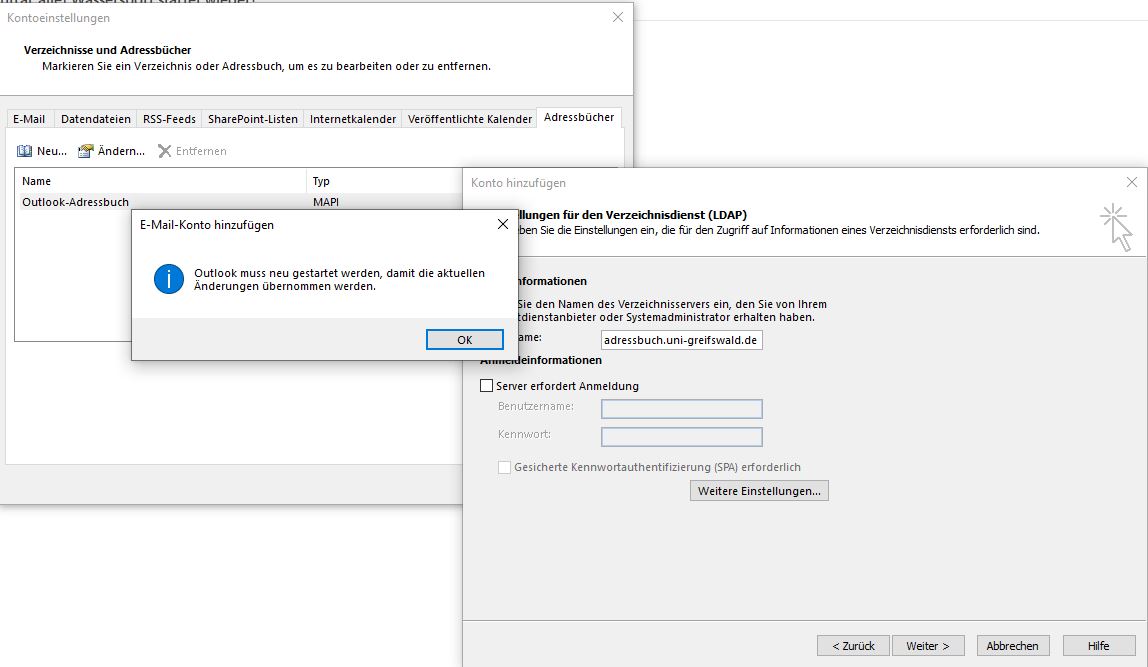Click the Entfernen X icon
Image resolution: width=1148 pixels, height=667 pixels.
pos(165,151)
